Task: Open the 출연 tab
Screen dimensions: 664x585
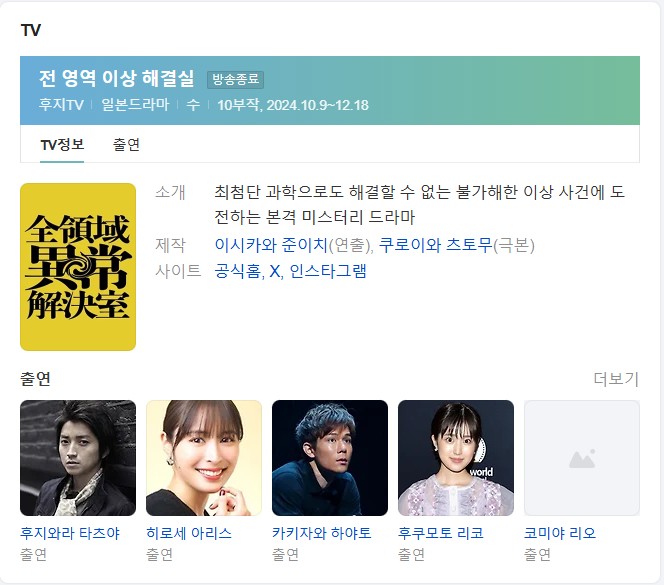Action: (x=126, y=144)
